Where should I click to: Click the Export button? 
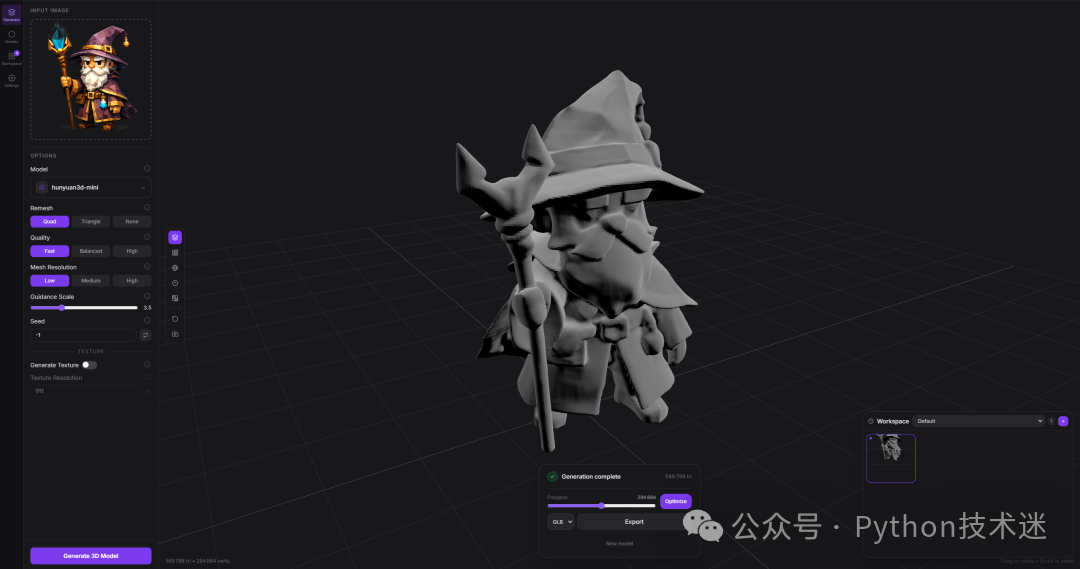point(634,521)
